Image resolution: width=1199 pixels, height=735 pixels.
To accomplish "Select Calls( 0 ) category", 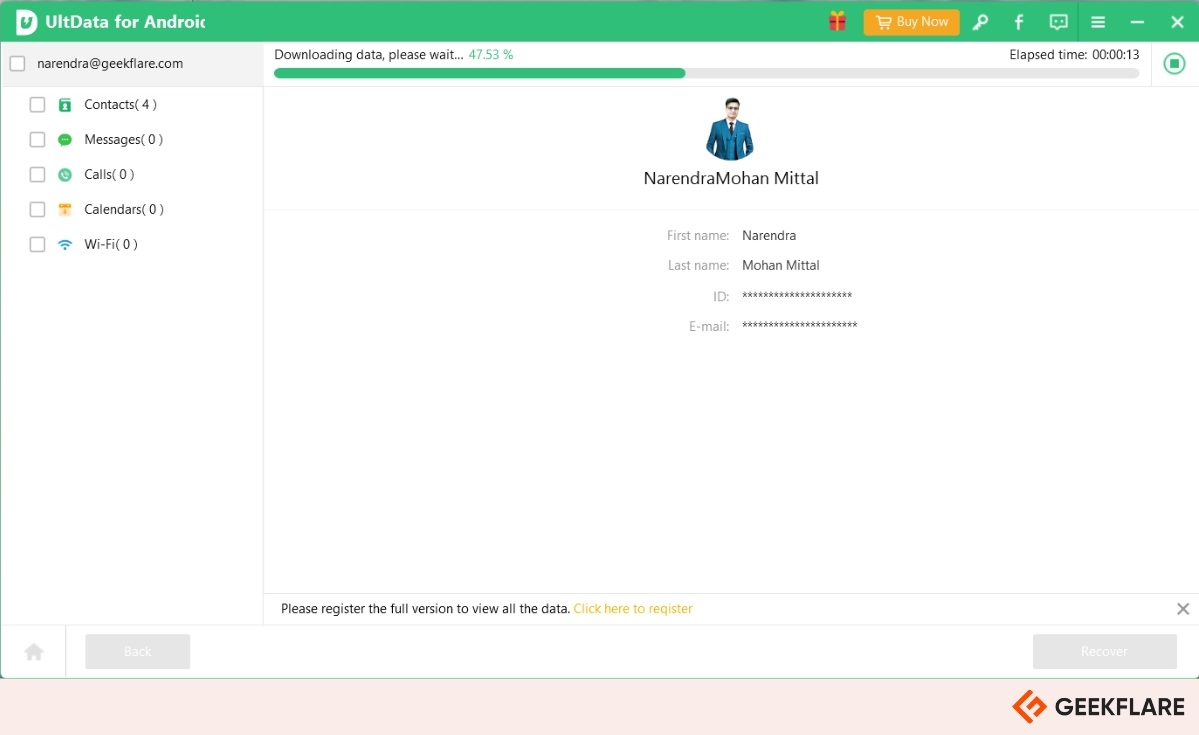I will click(109, 174).
